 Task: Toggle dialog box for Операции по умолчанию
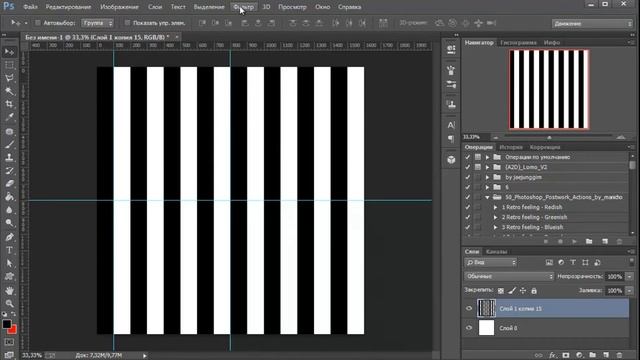[x=478, y=157]
